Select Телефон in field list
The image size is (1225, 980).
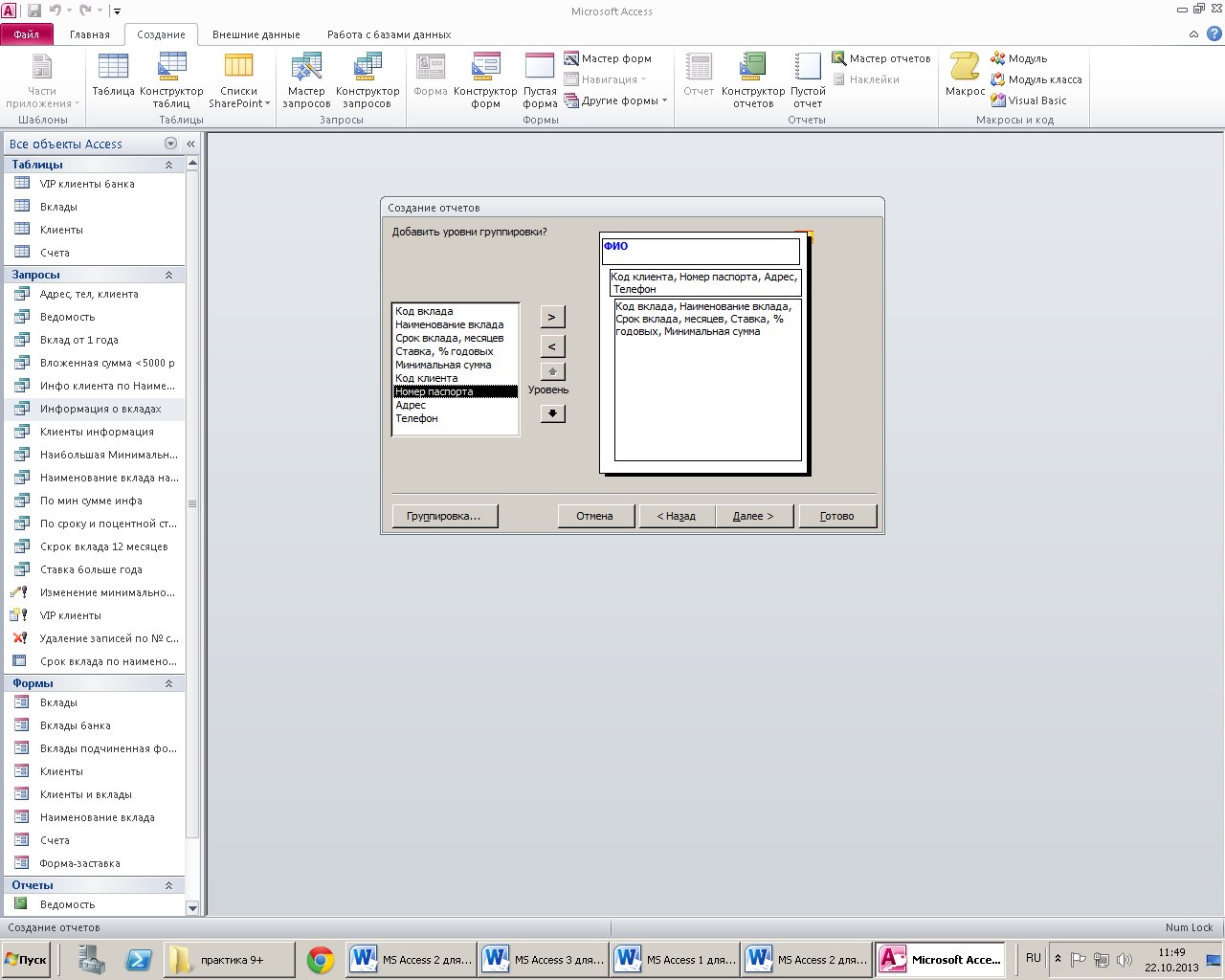(x=456, y=418)
